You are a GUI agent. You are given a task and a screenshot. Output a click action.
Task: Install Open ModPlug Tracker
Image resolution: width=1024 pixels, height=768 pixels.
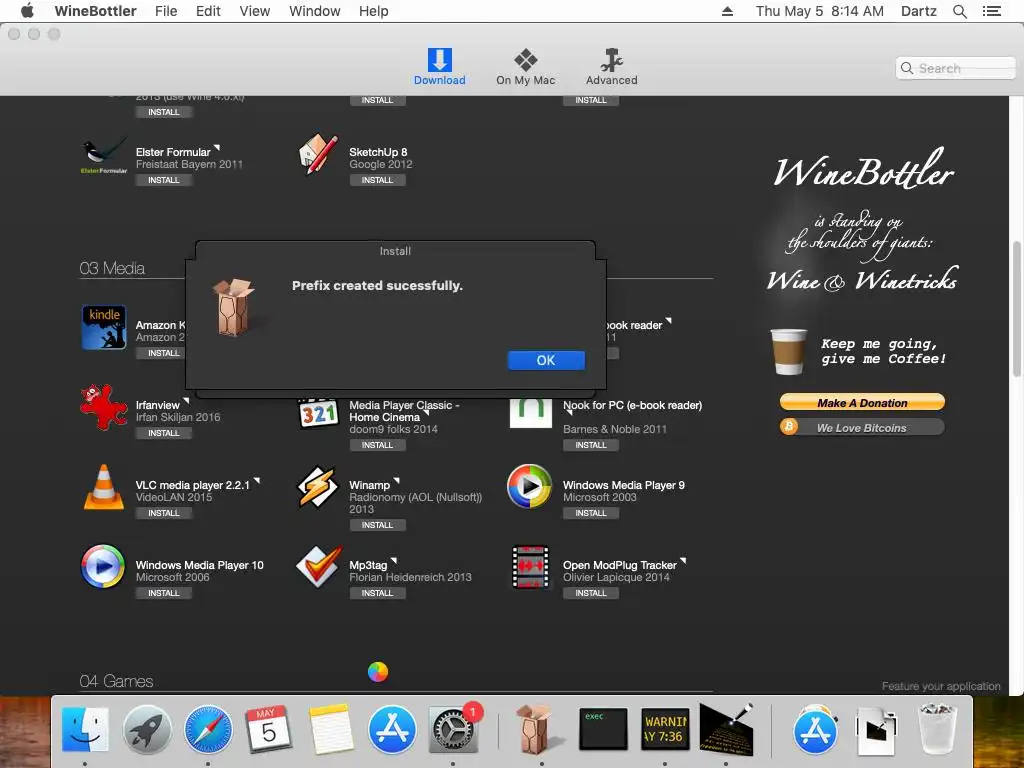[591, 594]
